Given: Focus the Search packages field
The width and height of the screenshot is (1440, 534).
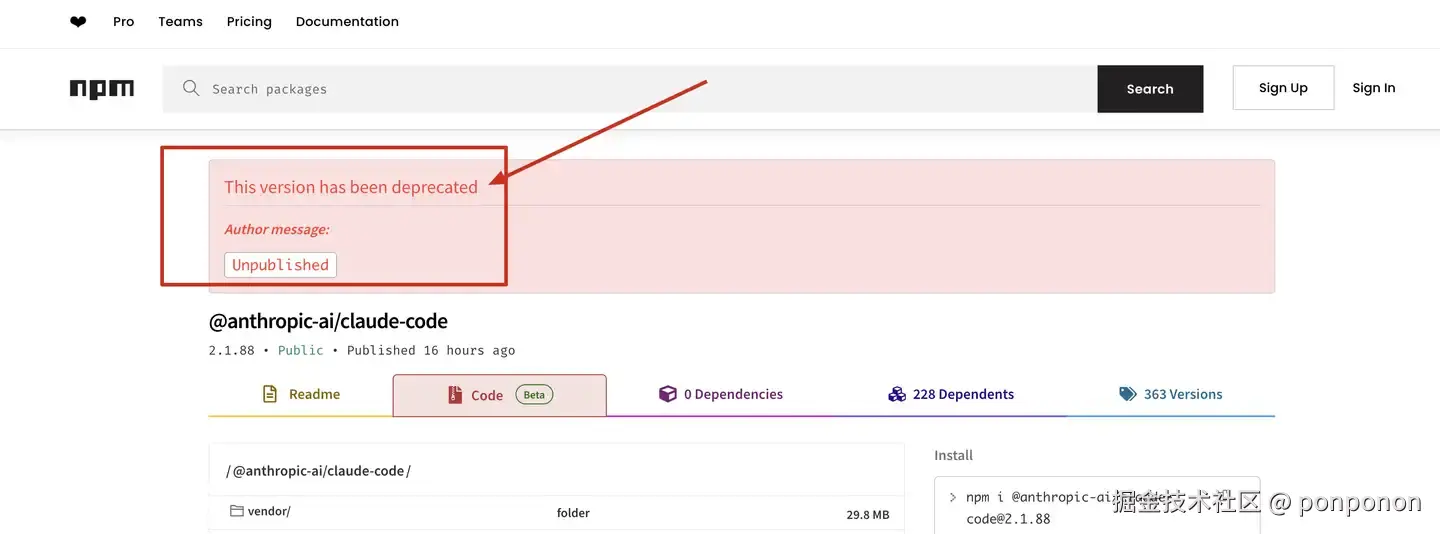Looking at the screenshot, I should (x=630, y=89).
